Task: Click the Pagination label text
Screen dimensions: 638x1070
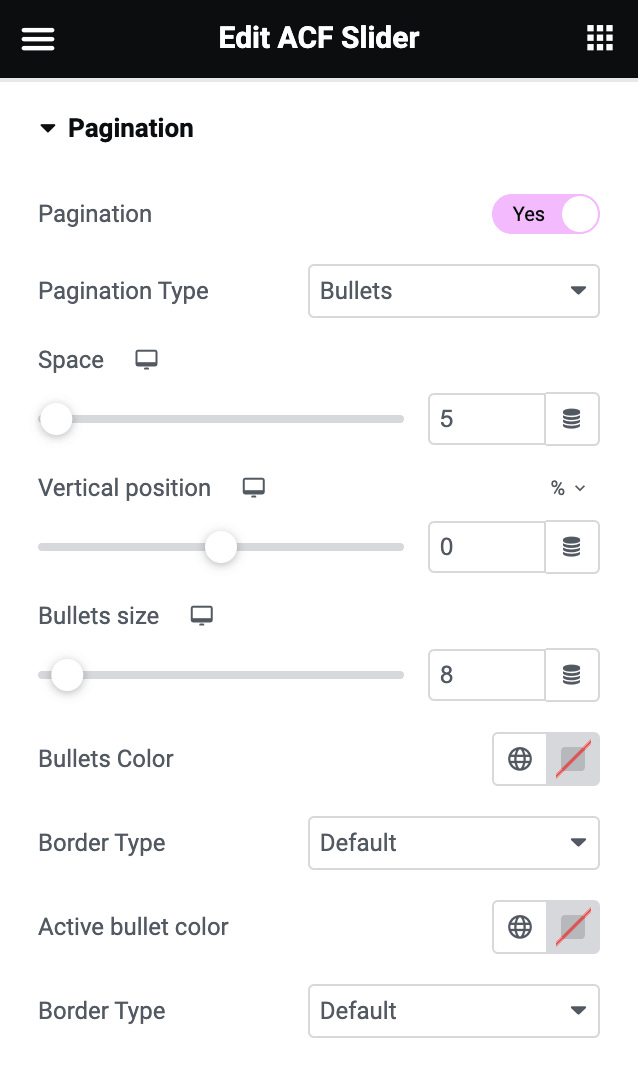Action: (x=94, y=214)
